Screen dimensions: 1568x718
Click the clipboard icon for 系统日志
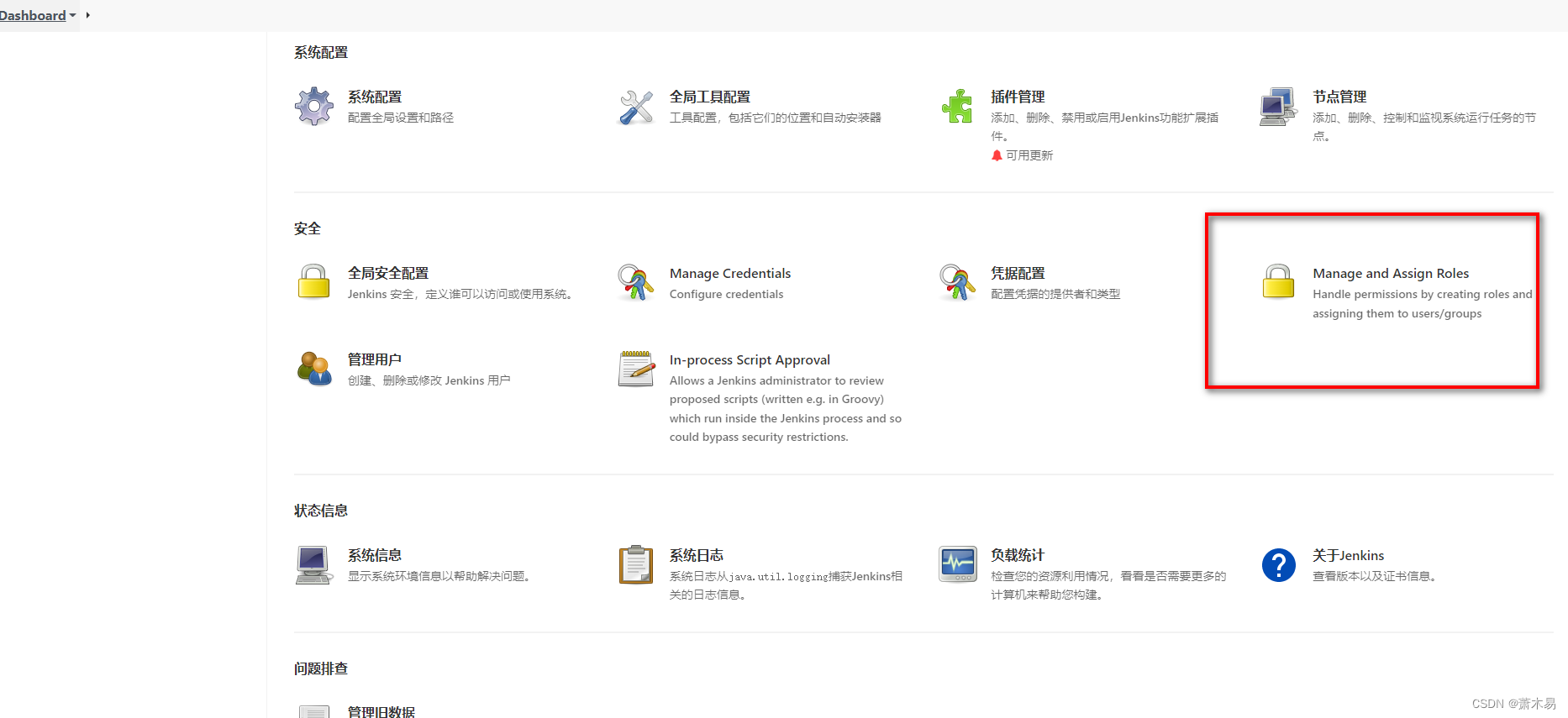tap(636, 564)
